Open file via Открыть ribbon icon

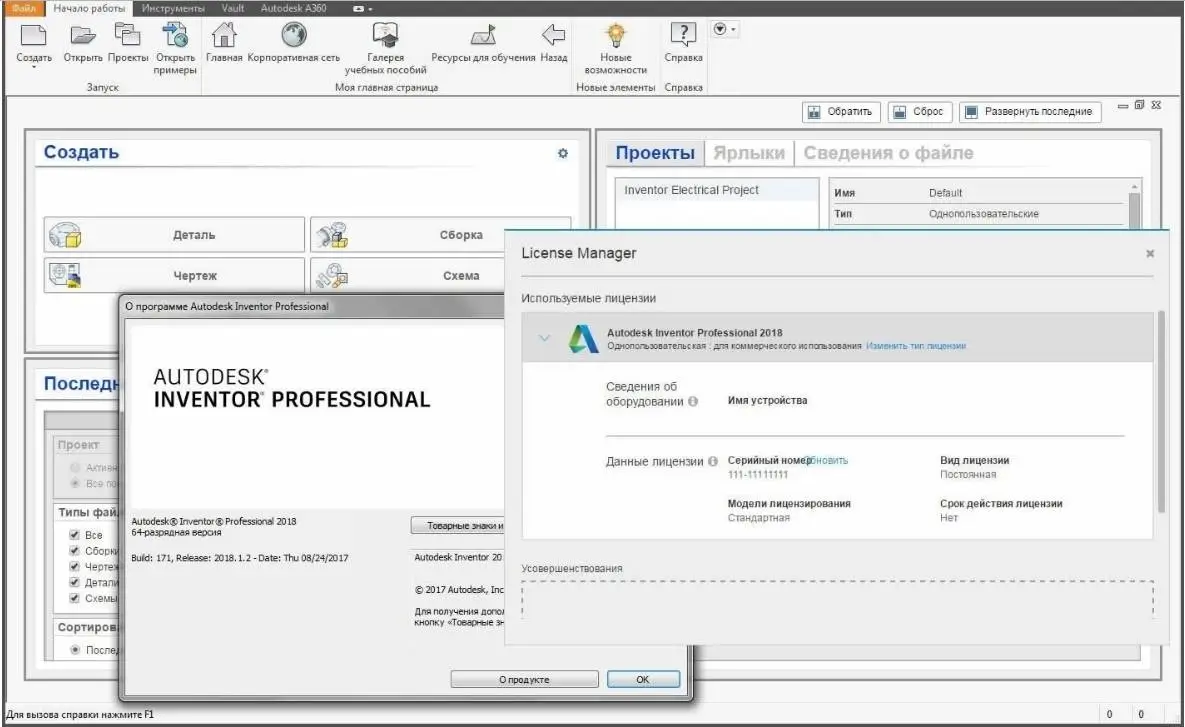(82, 36)
